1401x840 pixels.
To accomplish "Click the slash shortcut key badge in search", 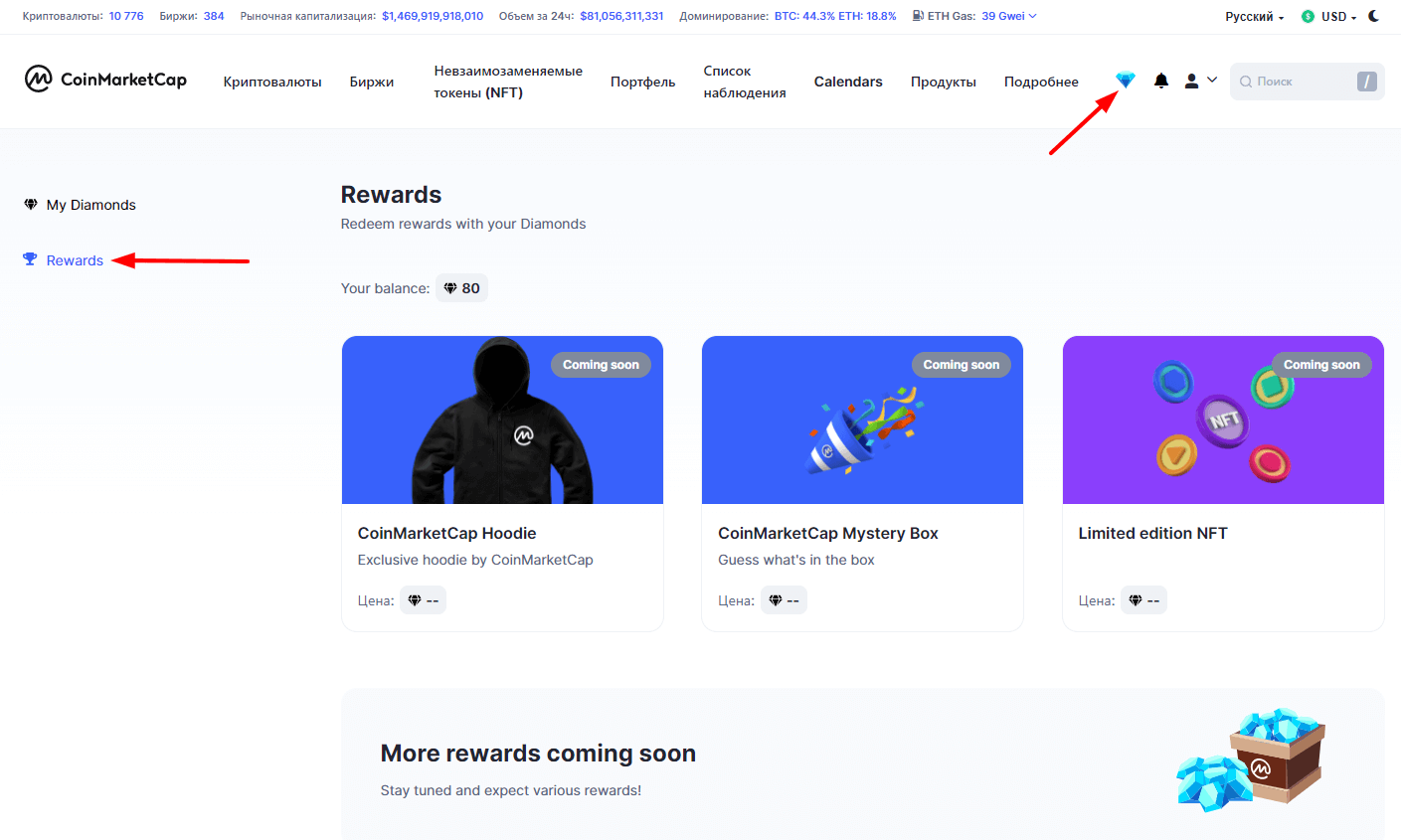I will [1367, 82].
